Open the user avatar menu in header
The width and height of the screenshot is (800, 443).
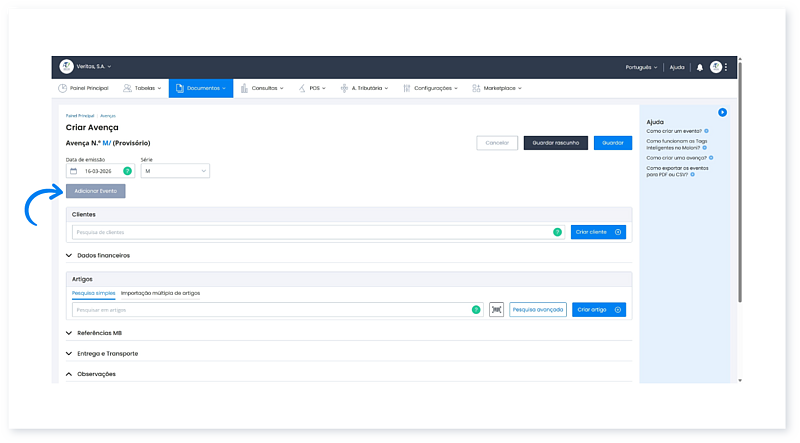coord(716,67)
